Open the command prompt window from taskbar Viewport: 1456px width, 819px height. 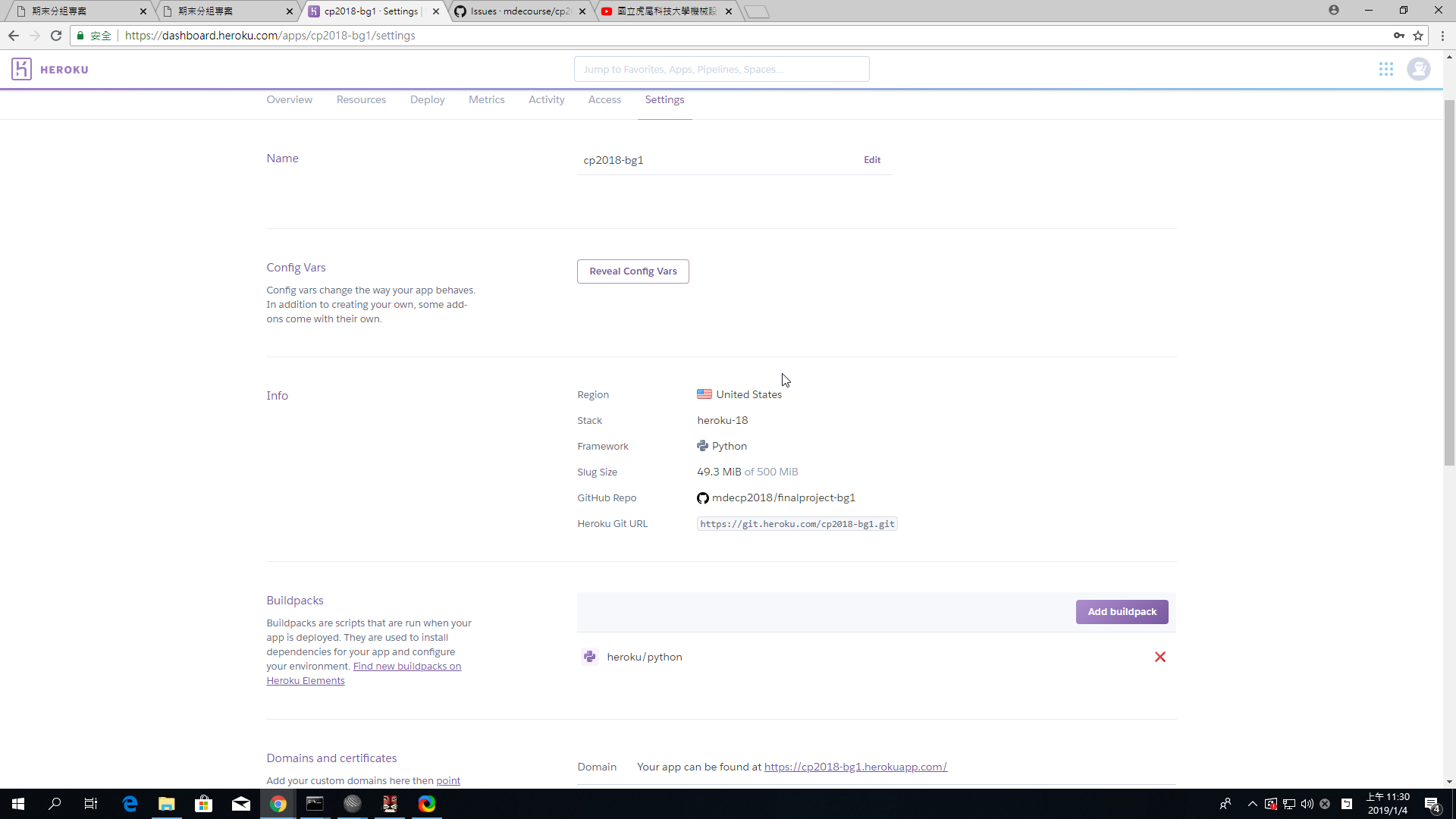tap(315, 804)
